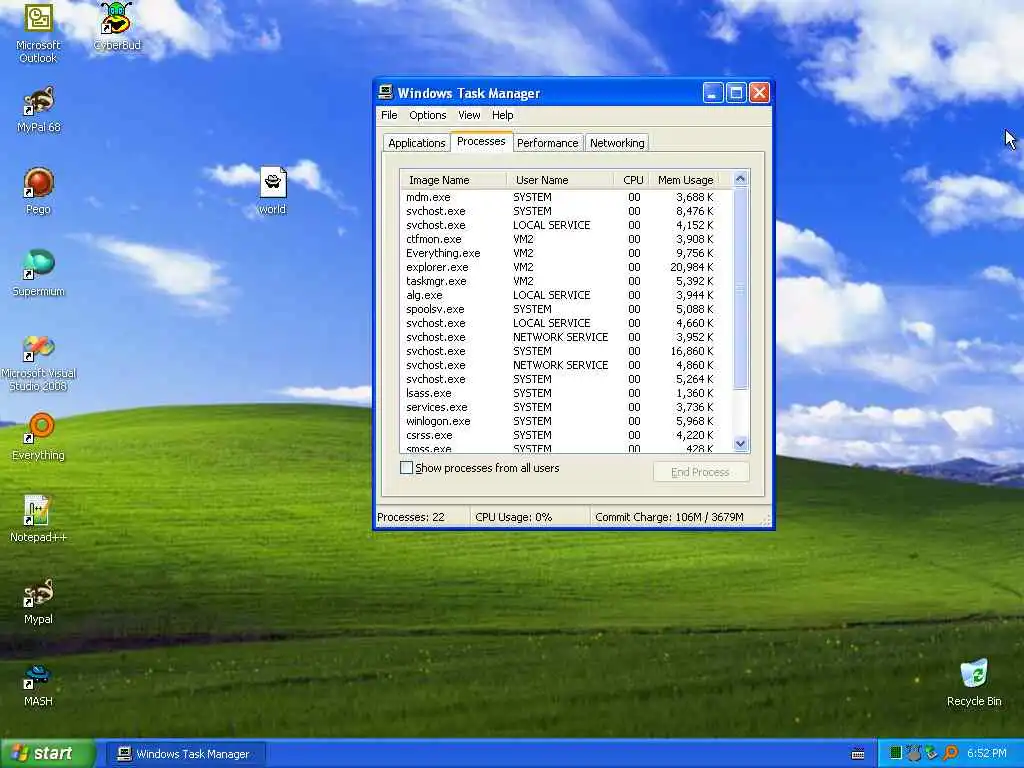Click the mouse-like tray icon
The height and width of the screenshot is (768, 1024).
(914, 754)
